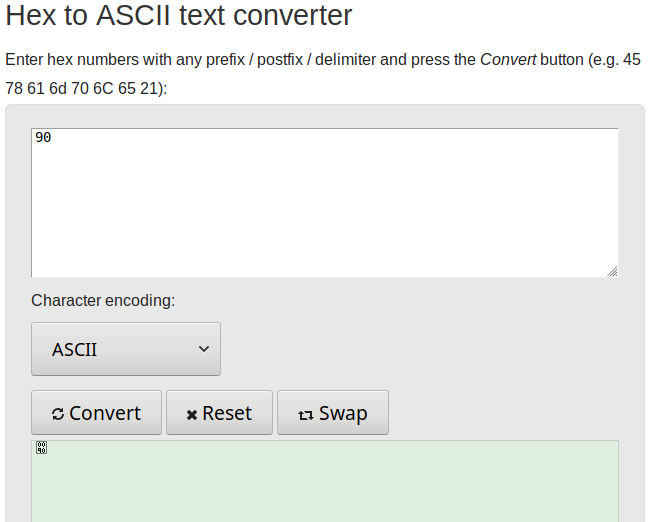The height and width of the screenshot is (522, 654).
Task: Click the green output result area
Action: point(325,481)
